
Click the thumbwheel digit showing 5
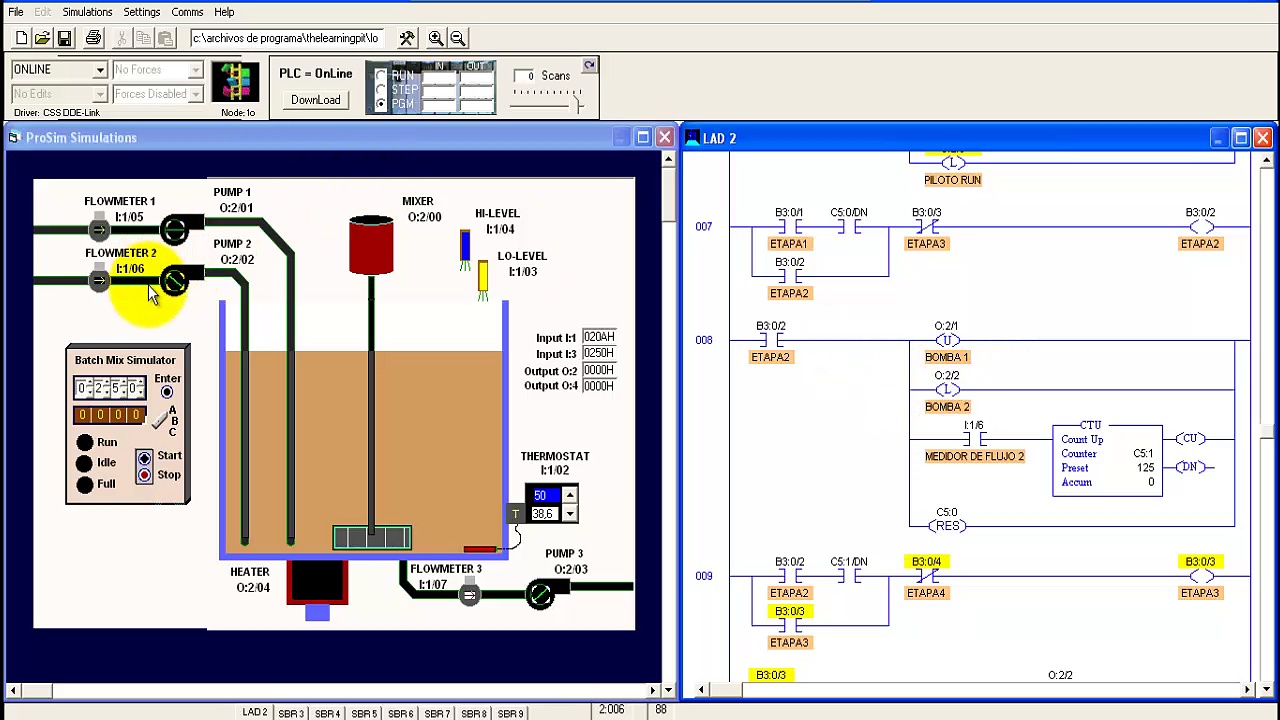tap(115, 388)
